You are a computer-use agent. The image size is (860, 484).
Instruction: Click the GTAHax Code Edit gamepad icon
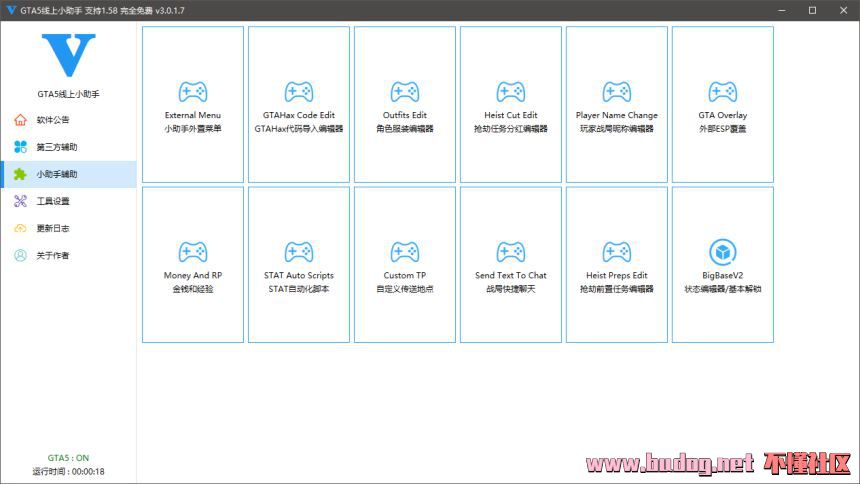tap(299, 92)
